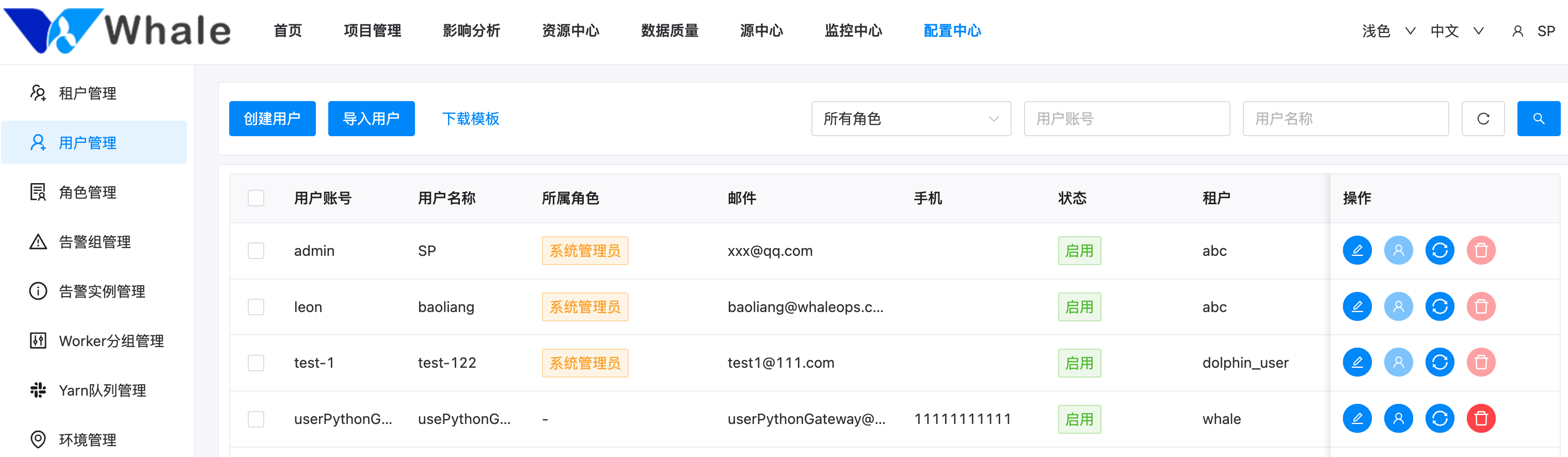Click the 环境管理 location pin icon
This screenshot has height=457, width=1568.
click(x=38, y=439)
